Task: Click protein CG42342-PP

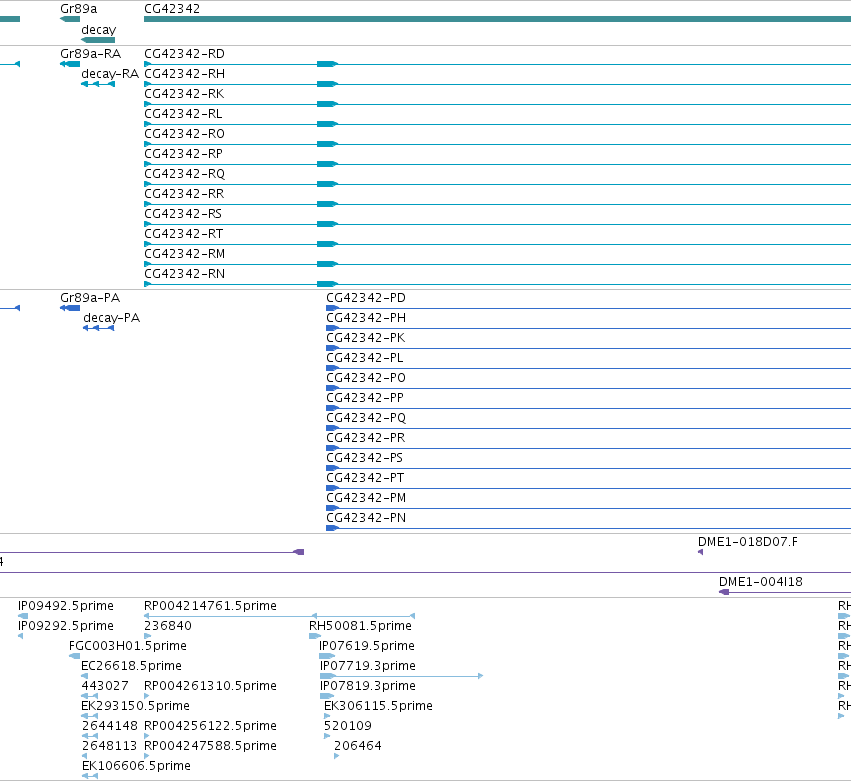Action: coord(365,398)
